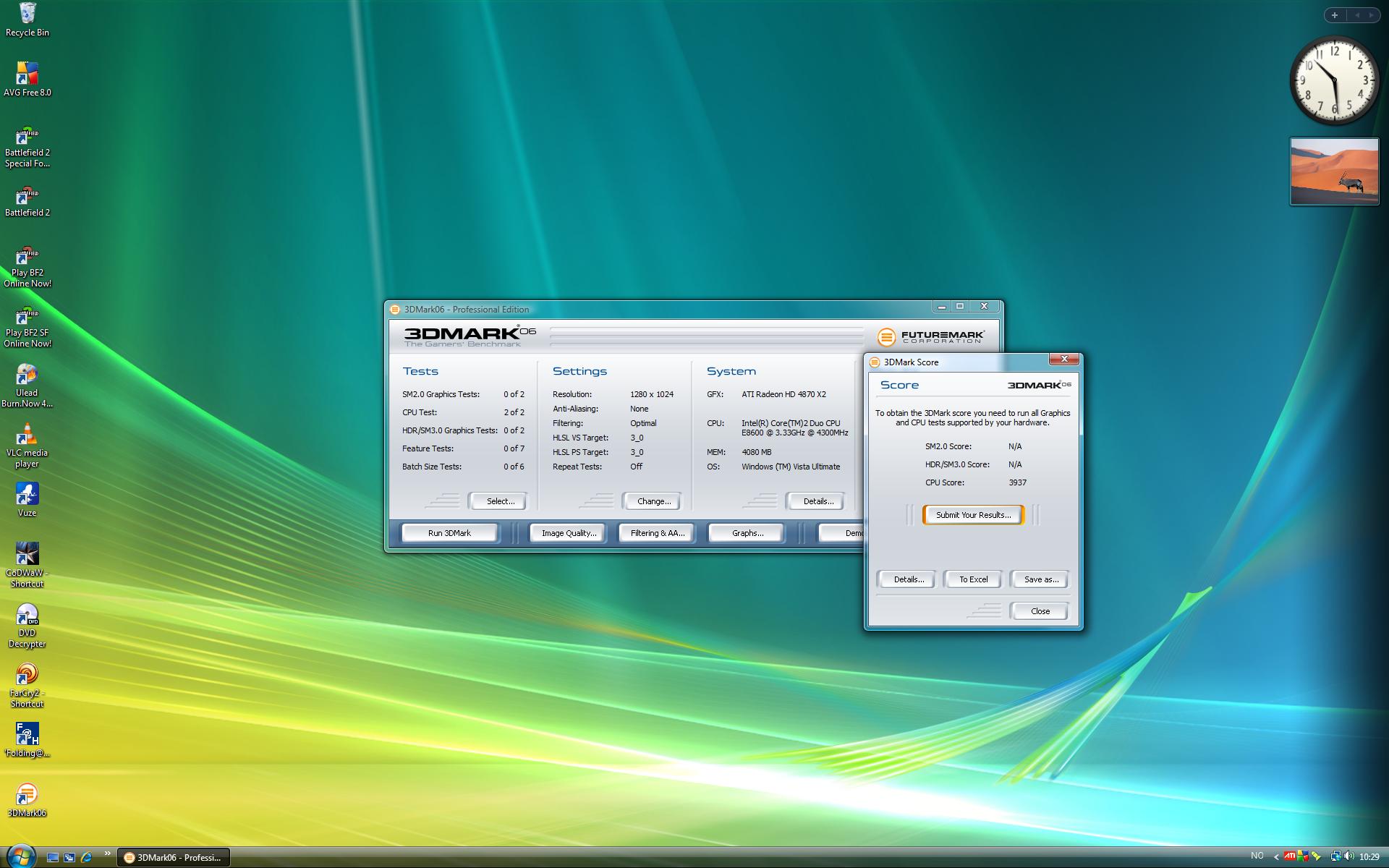The height and width of the screenshot is (868, 1389).
Task: Open ATI Catalyst tray icon
Action: pyautogui.click(x=1290, y=856)
